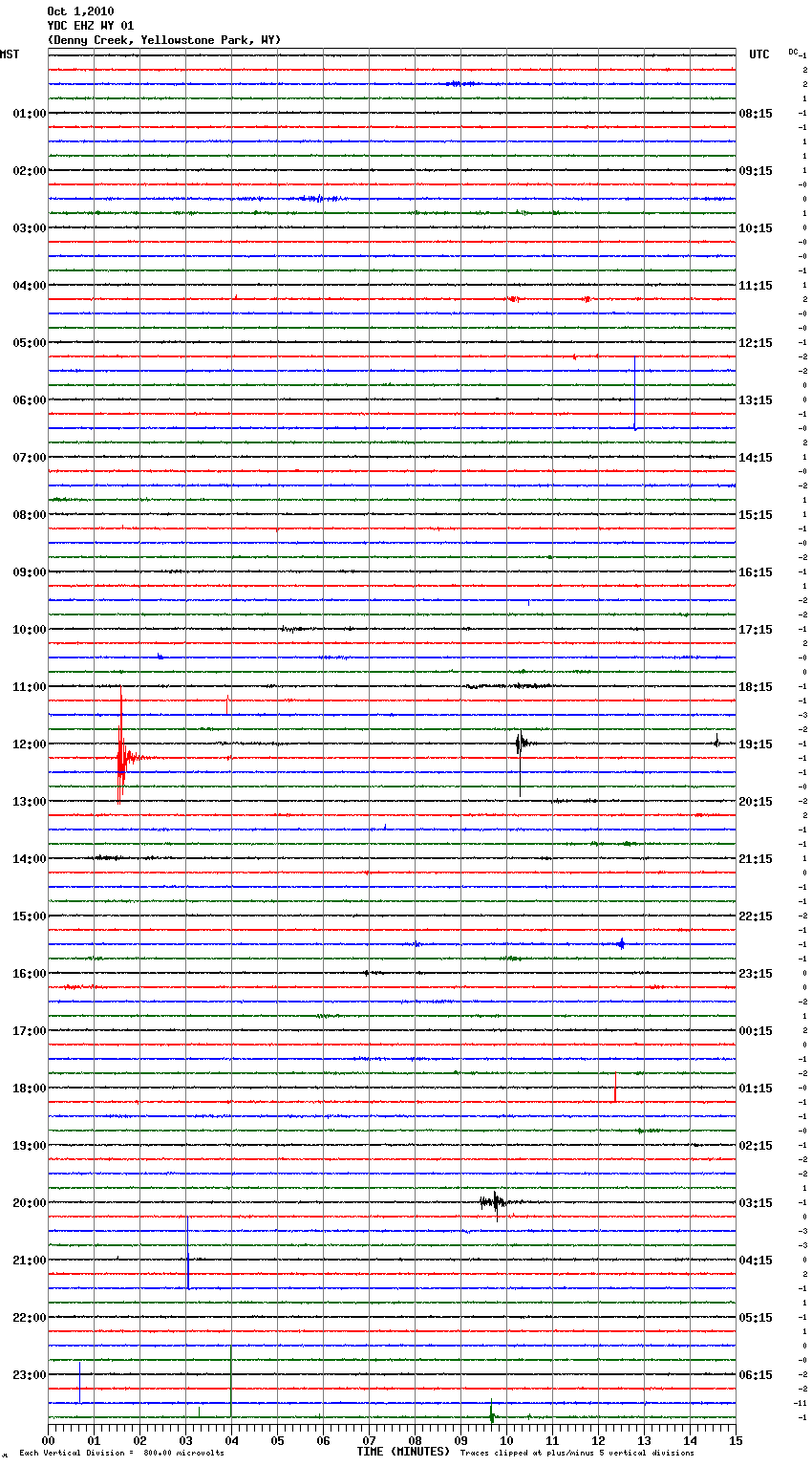Viewport: 812px width, 1466px height.
Task: Click the UTC time label '22:15'
Action: (756, 916)
